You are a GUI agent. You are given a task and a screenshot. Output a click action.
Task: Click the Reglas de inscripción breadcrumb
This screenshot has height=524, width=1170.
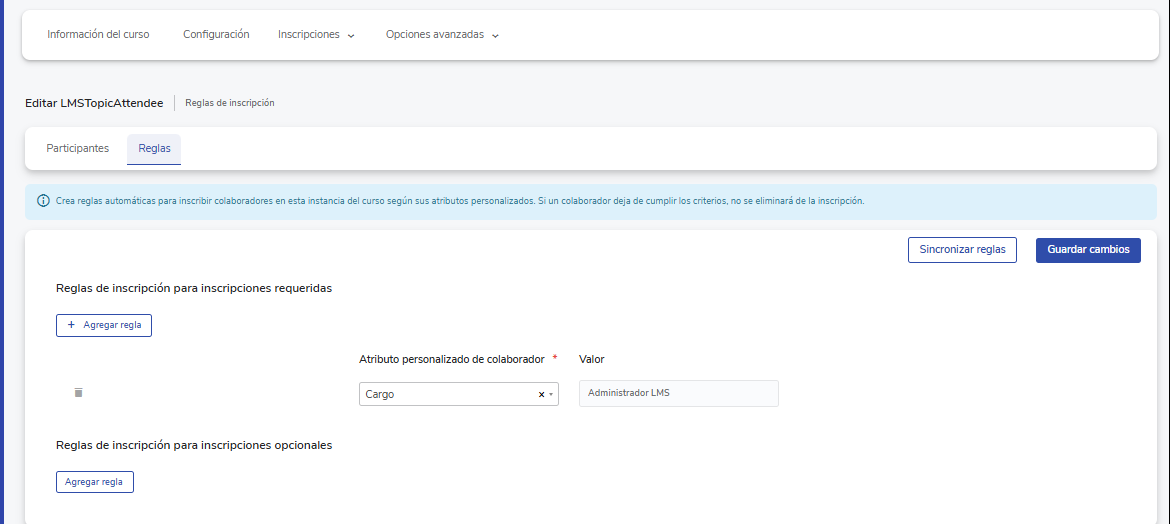coord(230,103)
